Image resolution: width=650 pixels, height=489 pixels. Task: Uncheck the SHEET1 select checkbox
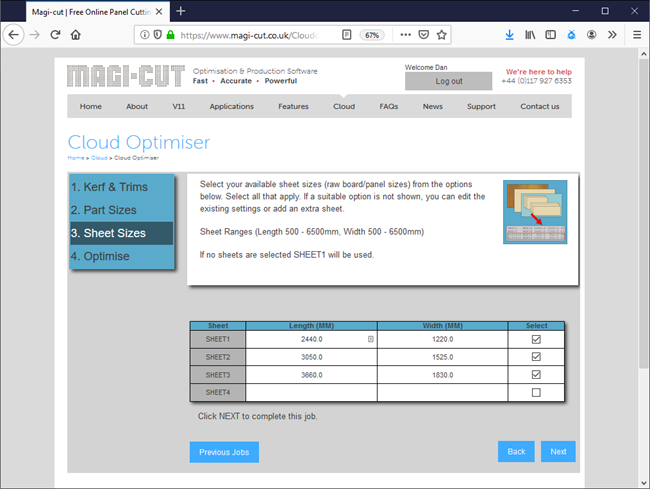pos(536,340)
